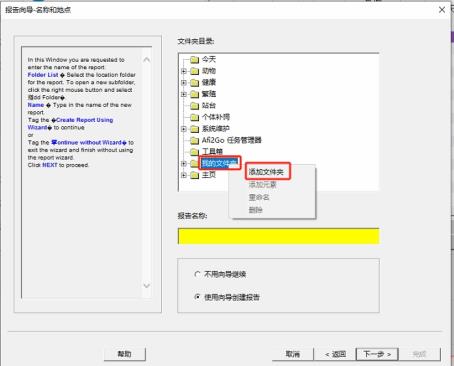Click the 取消 button

(x=293, y=354)
